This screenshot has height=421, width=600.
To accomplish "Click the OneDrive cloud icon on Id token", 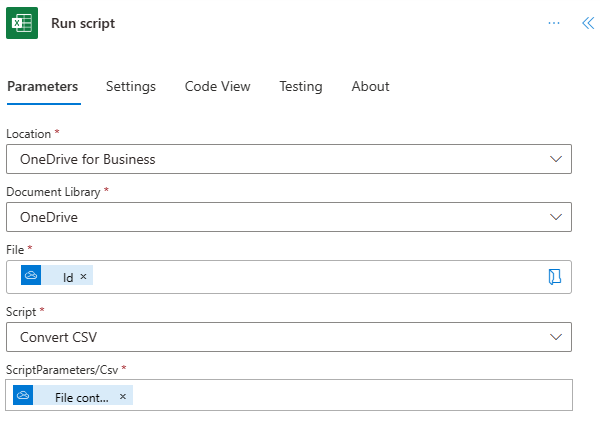I will pyautogui.click(x=31, y=276).
